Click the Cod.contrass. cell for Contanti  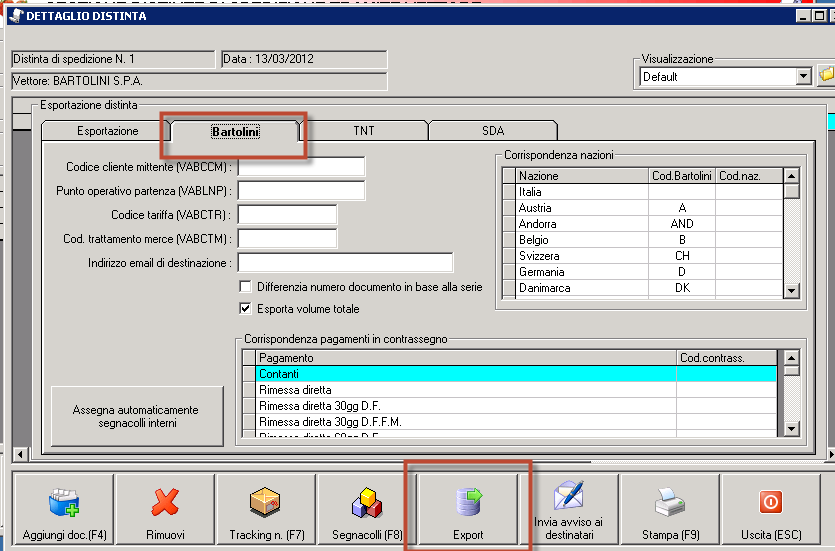pos(726,374)
